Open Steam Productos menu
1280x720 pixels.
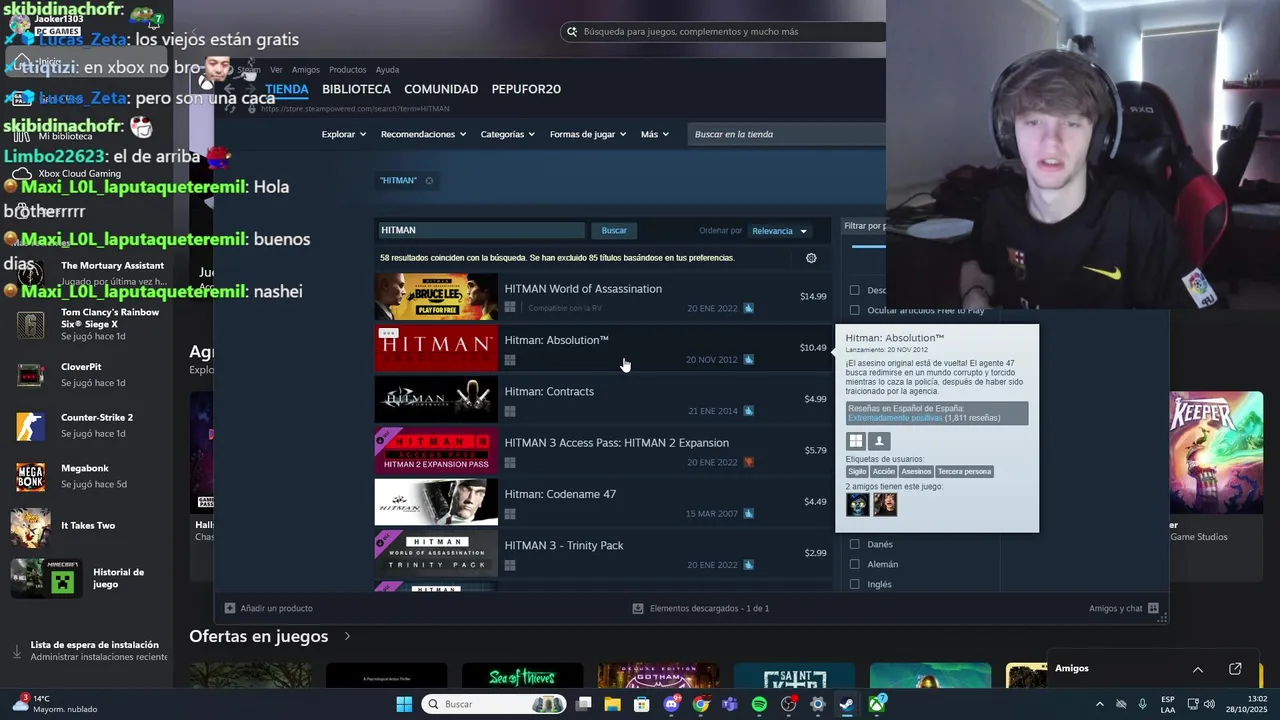(347, 70)
